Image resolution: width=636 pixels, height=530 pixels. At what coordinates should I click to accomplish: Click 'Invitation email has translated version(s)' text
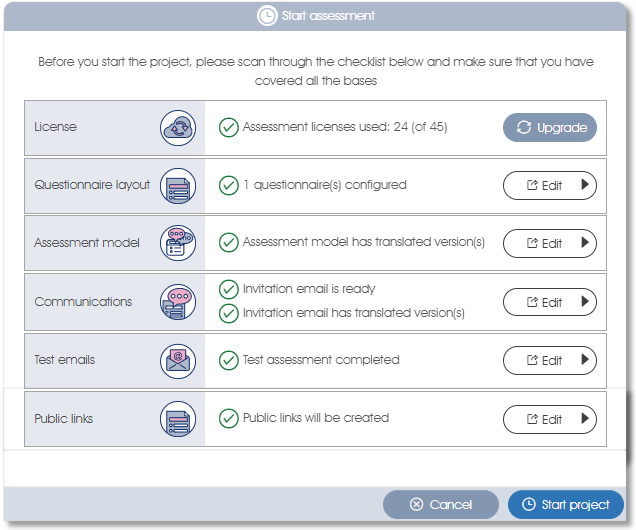pos(354,313)
